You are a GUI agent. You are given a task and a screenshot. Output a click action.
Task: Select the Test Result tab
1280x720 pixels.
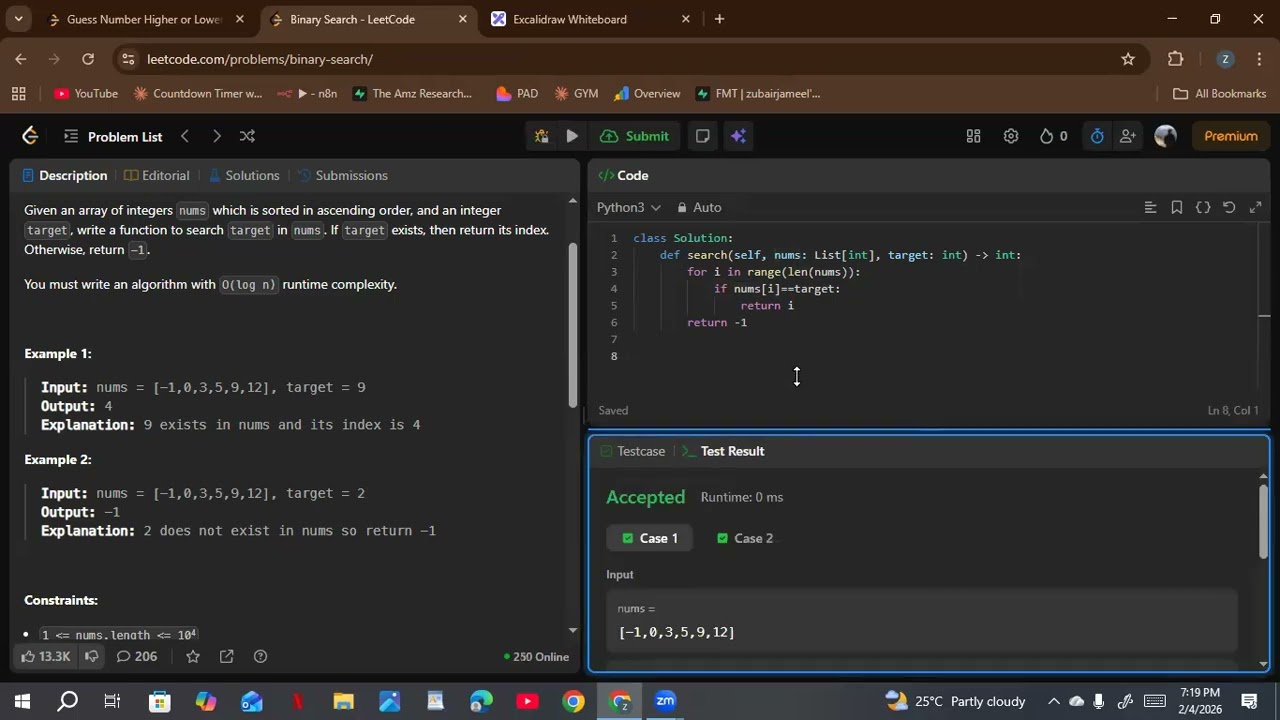[x=723, y=451]
